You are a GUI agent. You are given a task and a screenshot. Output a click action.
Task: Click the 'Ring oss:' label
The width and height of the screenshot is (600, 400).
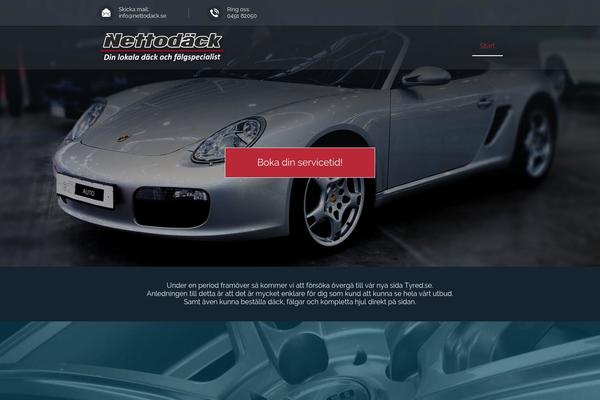pos(238,9)
